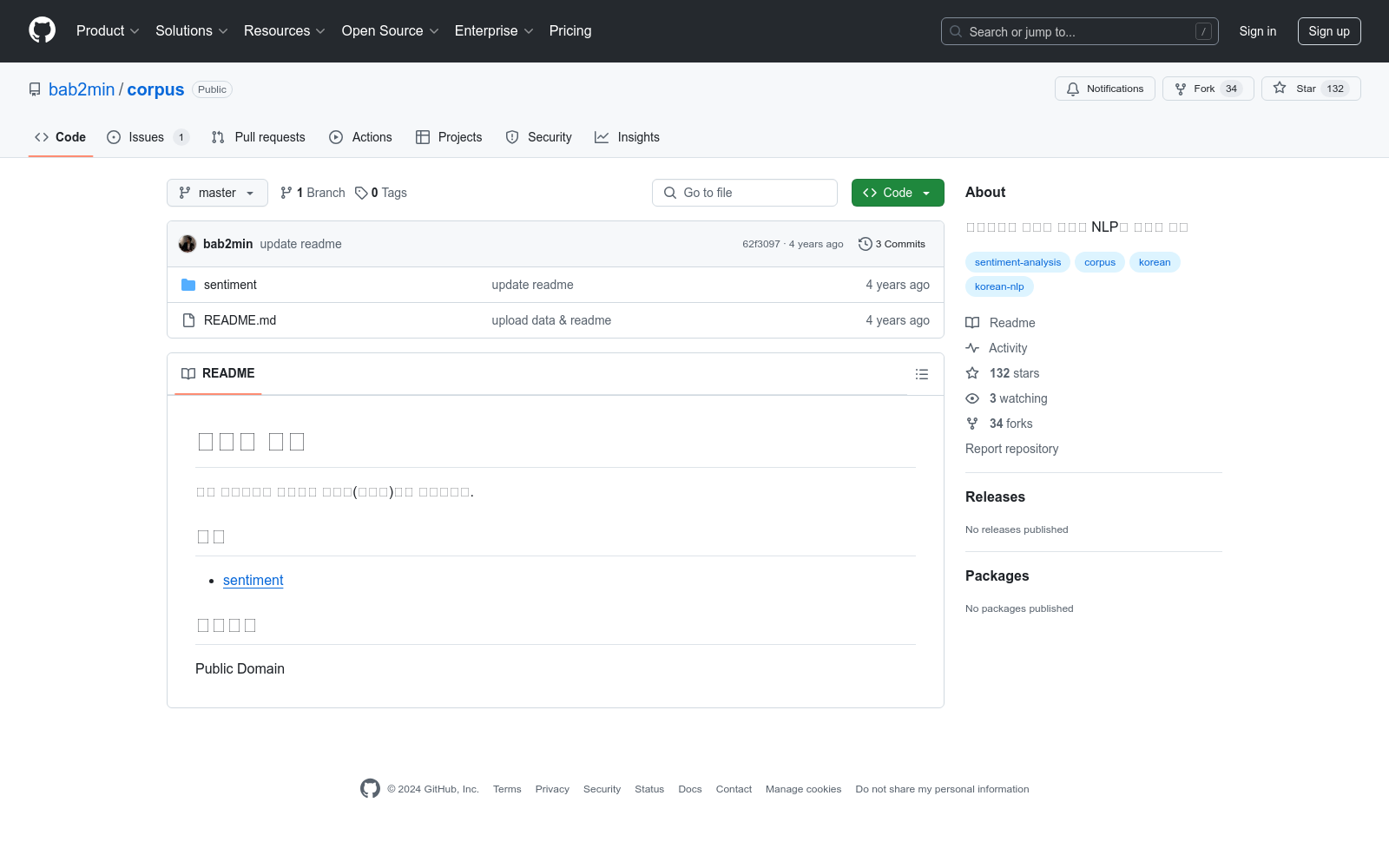Click the search magnifier icon in the header
1389x868 pixels.
click(956, 31)
